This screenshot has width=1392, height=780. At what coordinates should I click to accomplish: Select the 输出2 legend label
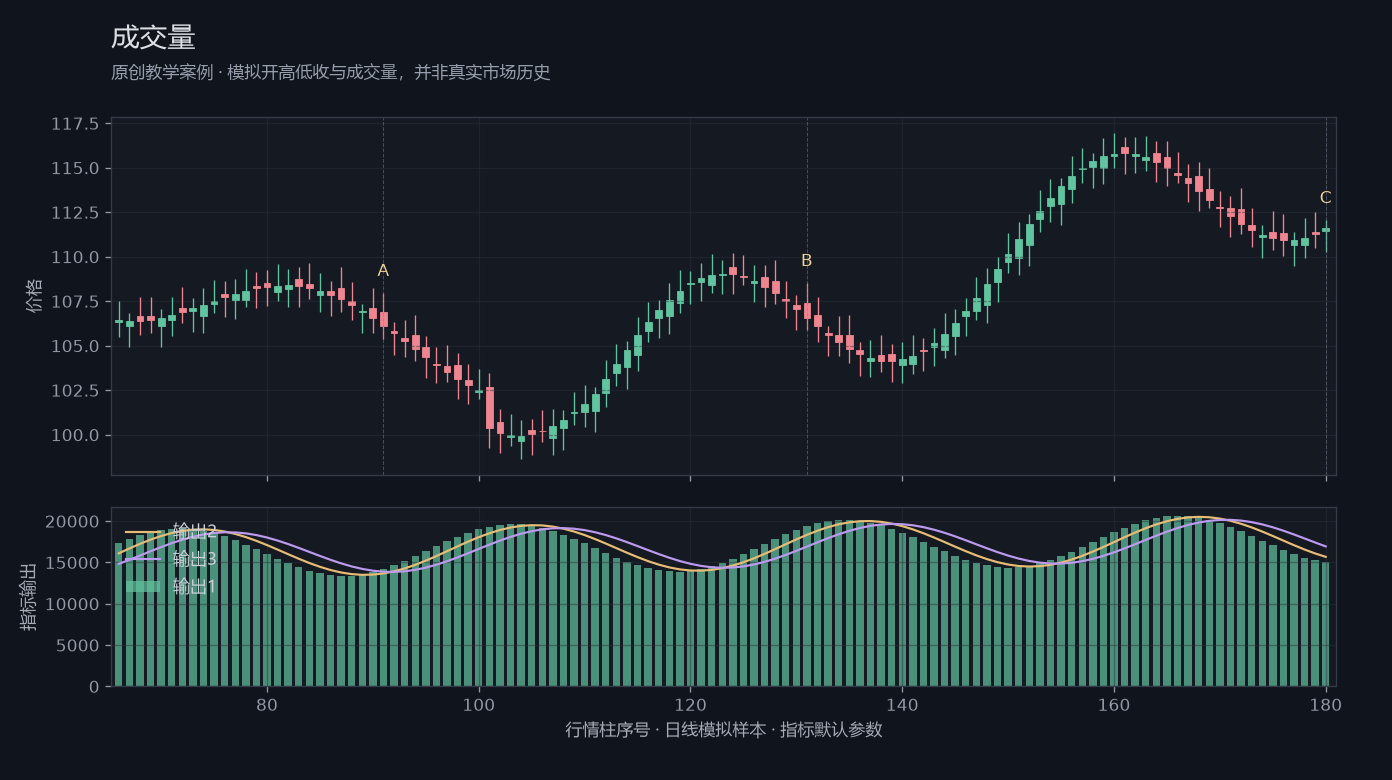[x=195, y=531]
